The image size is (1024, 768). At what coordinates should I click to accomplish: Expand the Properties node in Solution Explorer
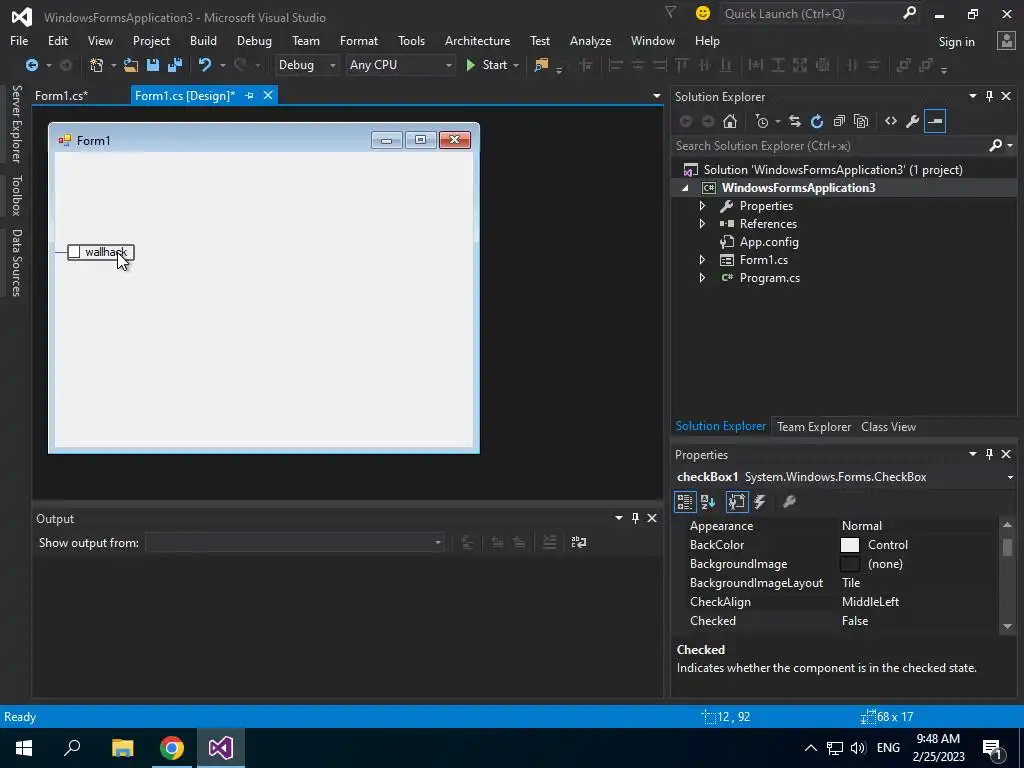[702, 206]
